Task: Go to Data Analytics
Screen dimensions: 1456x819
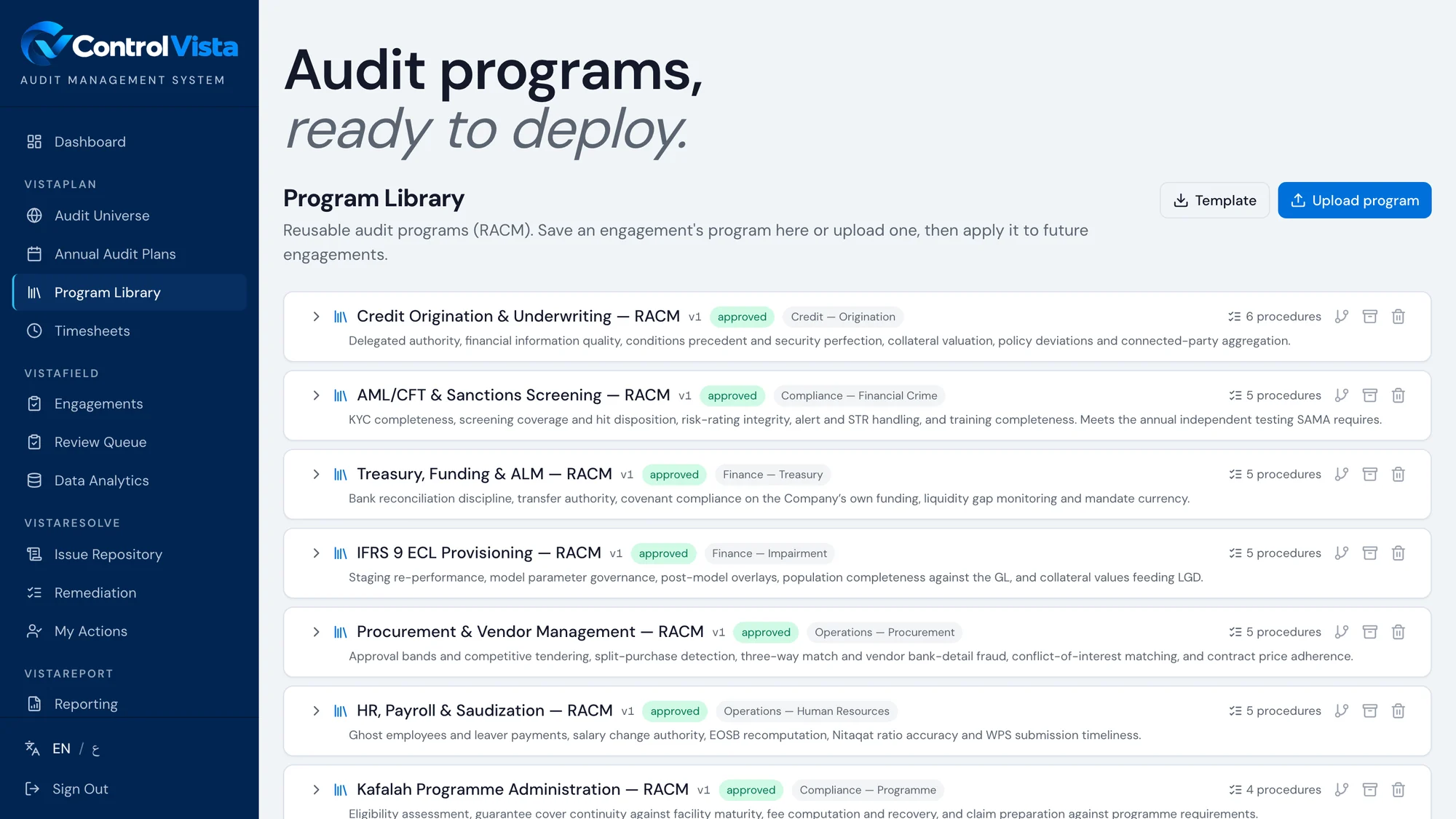Action: [x=130, y=480]
